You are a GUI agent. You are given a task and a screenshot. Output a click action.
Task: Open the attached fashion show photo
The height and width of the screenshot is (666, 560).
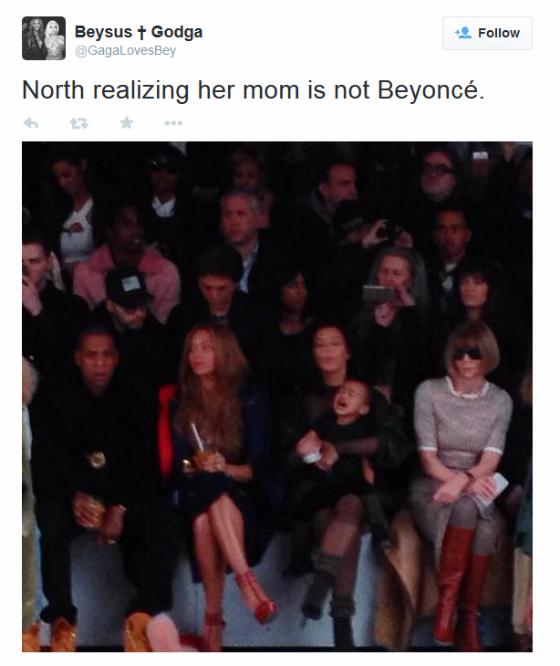[x=277, y=396]
